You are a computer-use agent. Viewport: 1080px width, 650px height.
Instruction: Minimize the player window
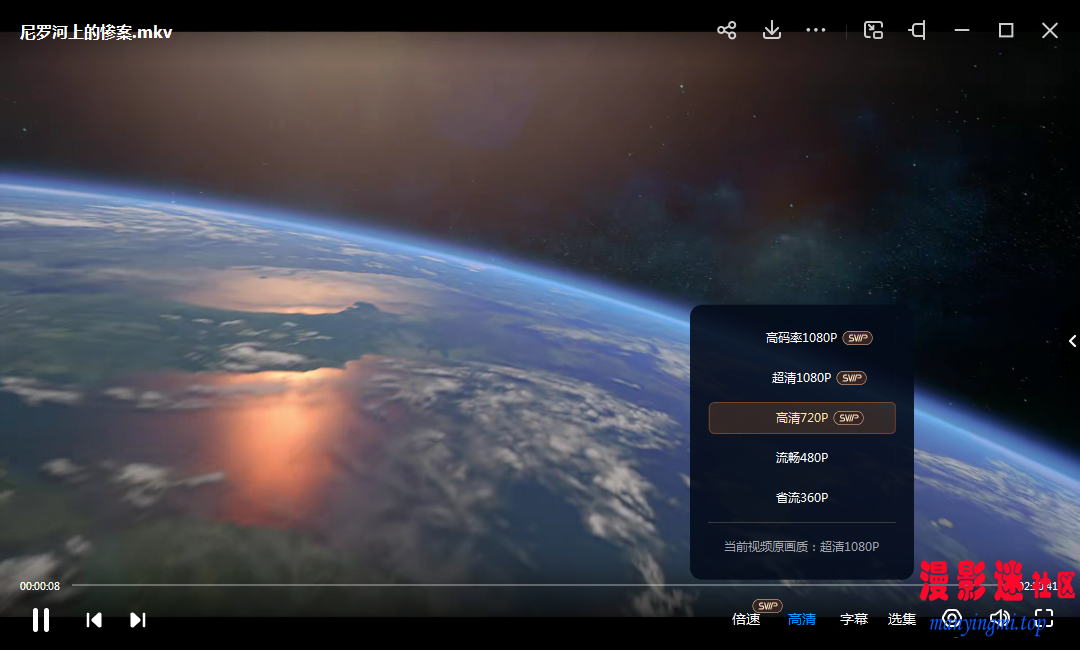[962, 30]
